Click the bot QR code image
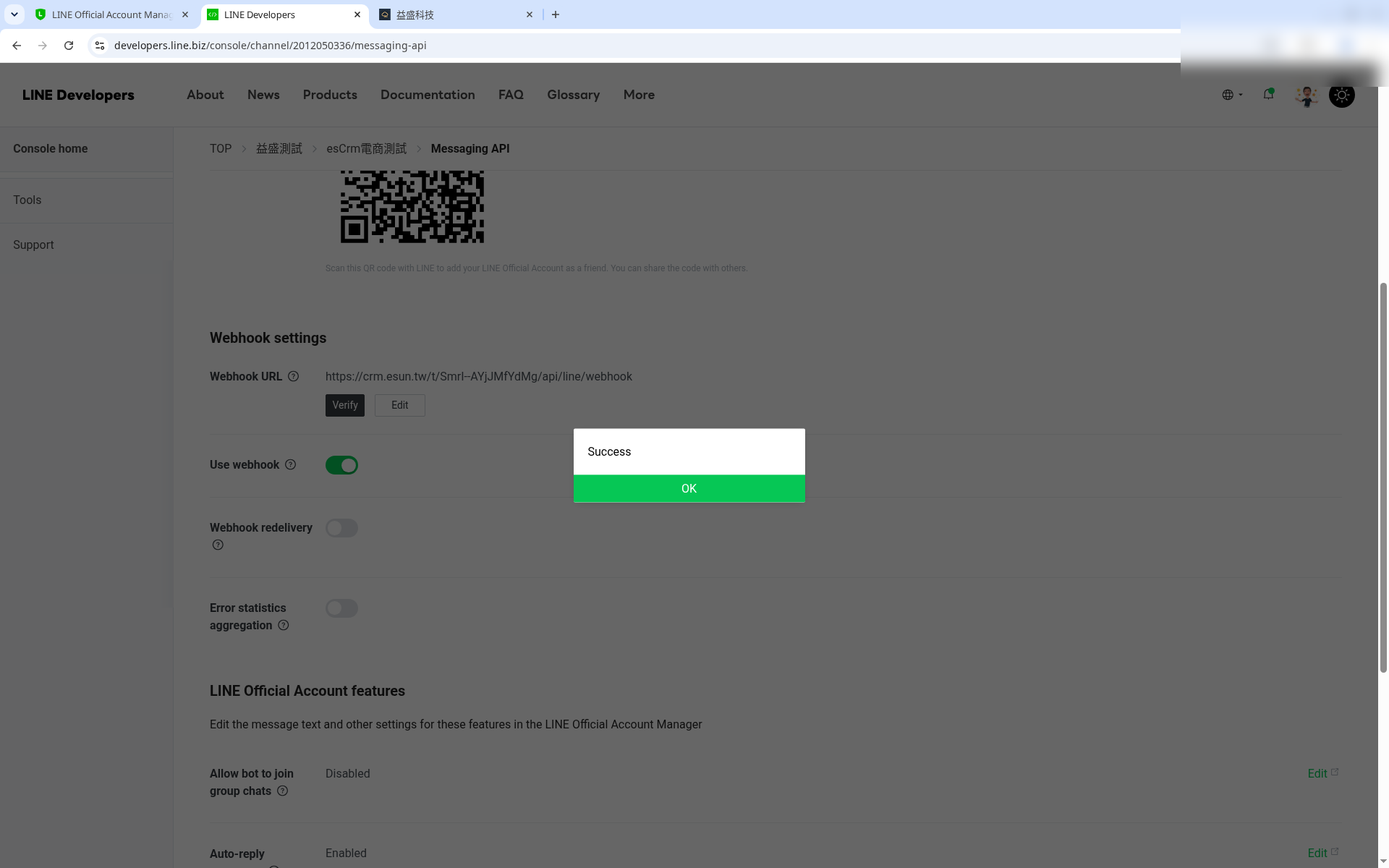Screen dimensions: 1389x868 [x=412, y=207]
